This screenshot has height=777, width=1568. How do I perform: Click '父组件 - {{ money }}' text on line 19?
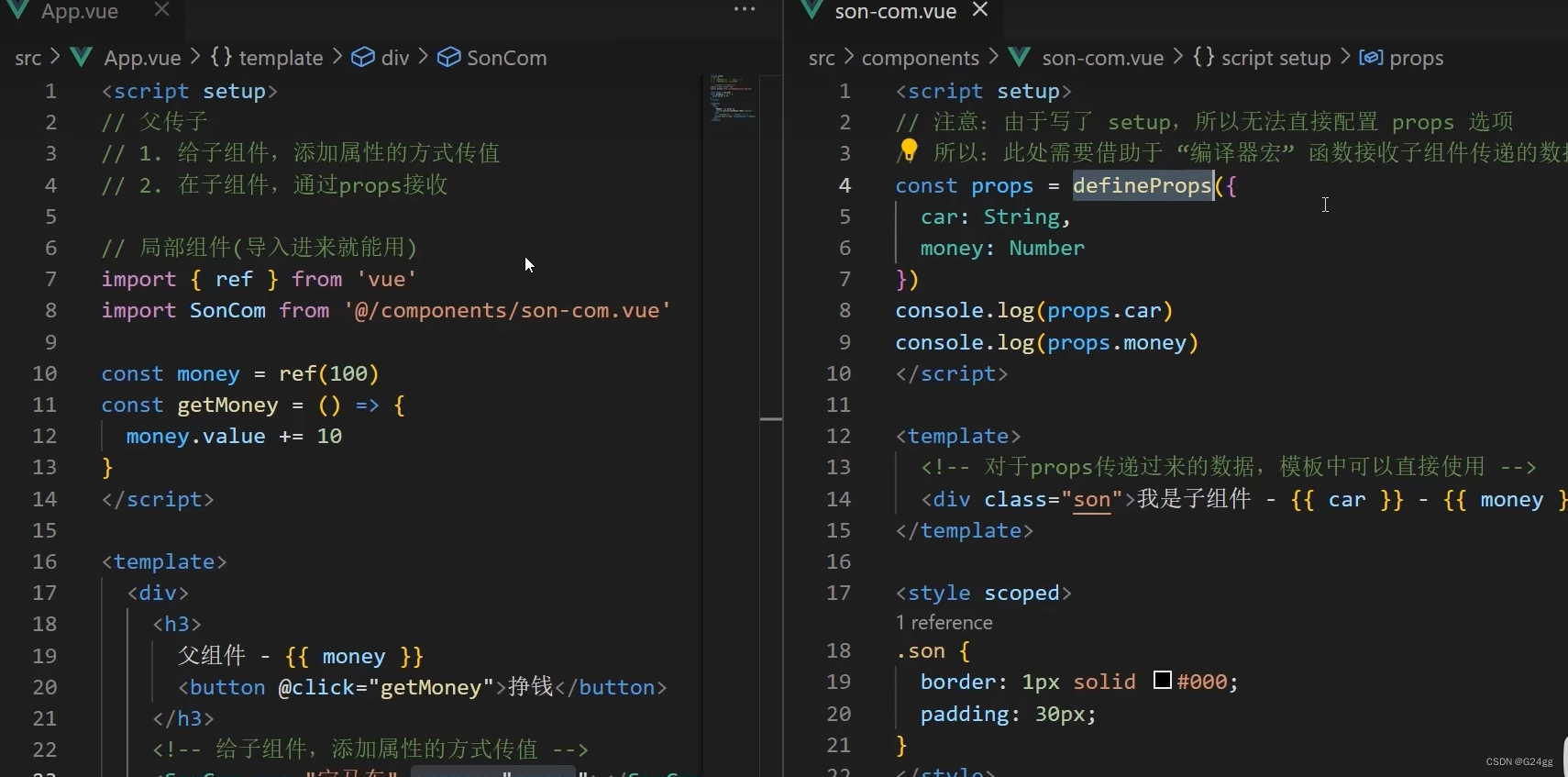coord(301,656)
